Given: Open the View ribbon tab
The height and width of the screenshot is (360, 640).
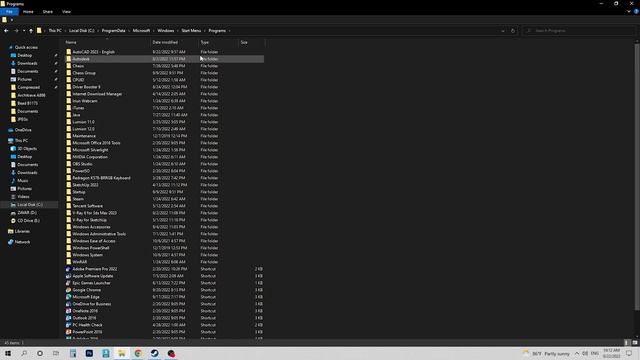Looking at the screenshot, I should click(x=66, y=12).
